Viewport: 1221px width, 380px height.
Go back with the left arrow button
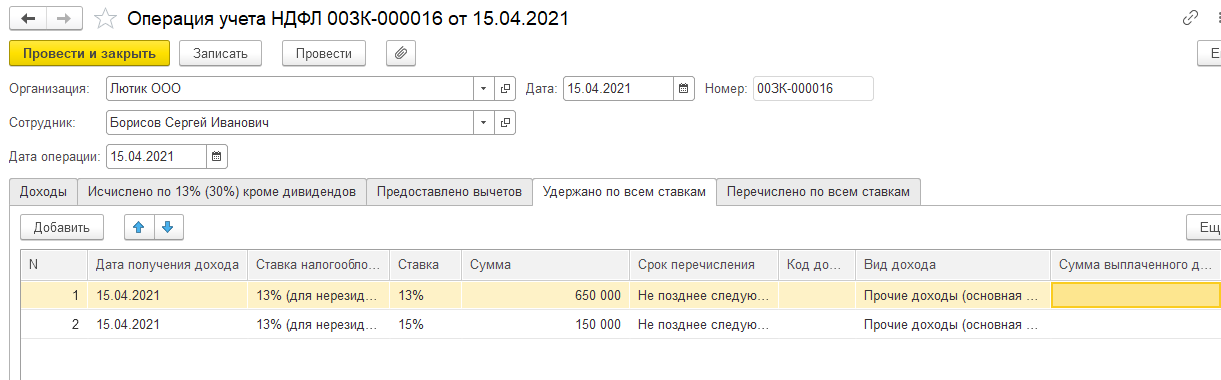click(27, 18)
